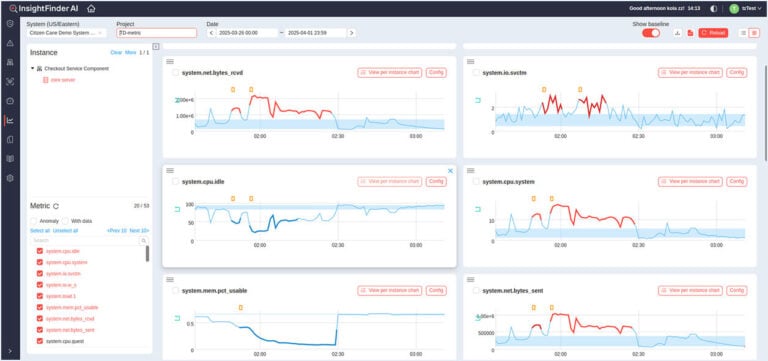Click drag handle on system.cpu.system card

(x=470, y=170)
